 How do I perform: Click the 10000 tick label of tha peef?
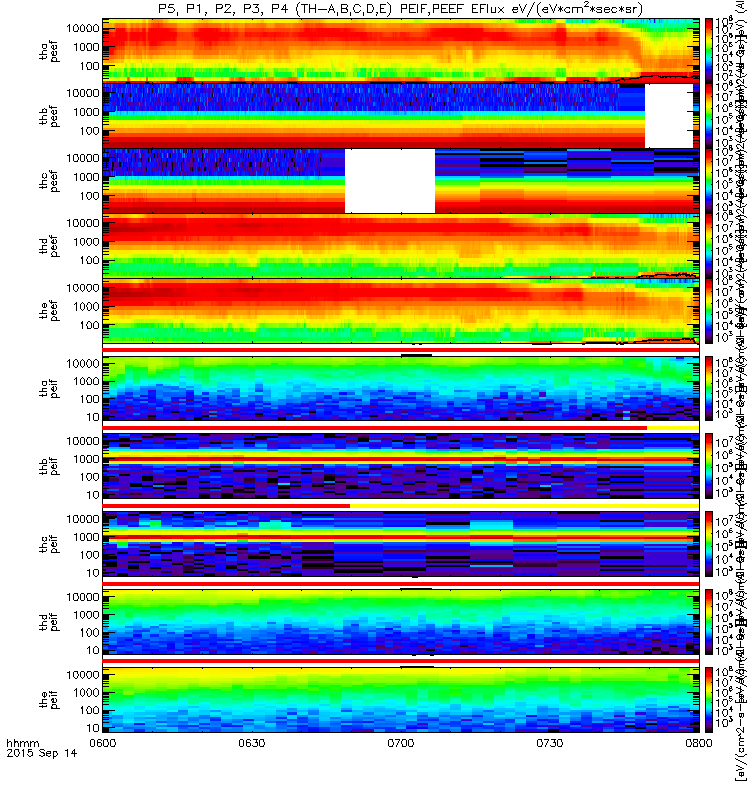pyautogui.click(x=83, y=29)
